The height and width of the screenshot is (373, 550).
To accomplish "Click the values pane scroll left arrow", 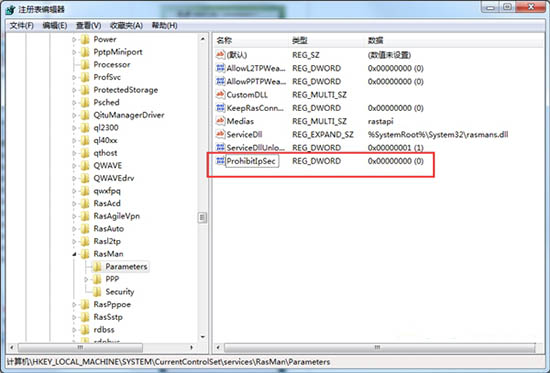I will pos(218,347).
